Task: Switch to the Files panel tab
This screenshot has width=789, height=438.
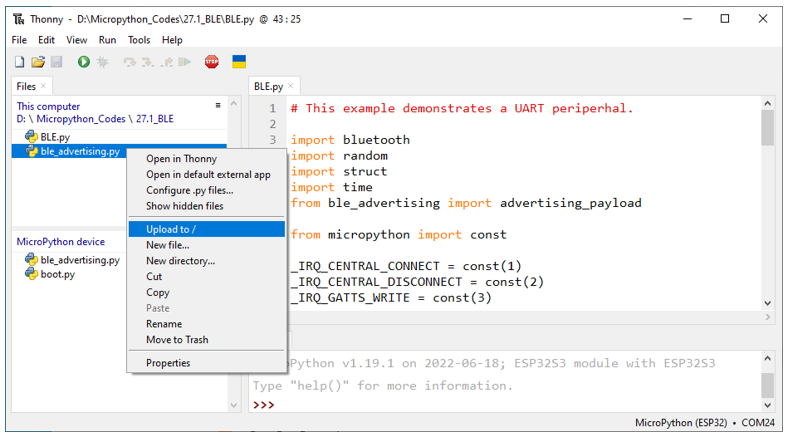Action: [x=26, y=86]
